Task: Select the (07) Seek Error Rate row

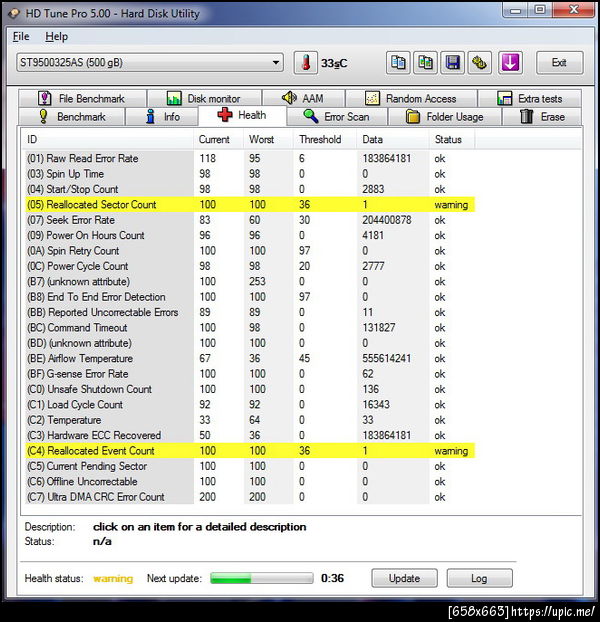Action: click(250, 220)
